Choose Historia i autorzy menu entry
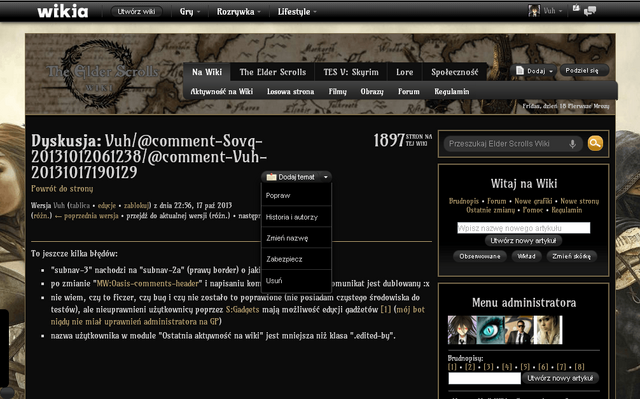 [296, 217]
